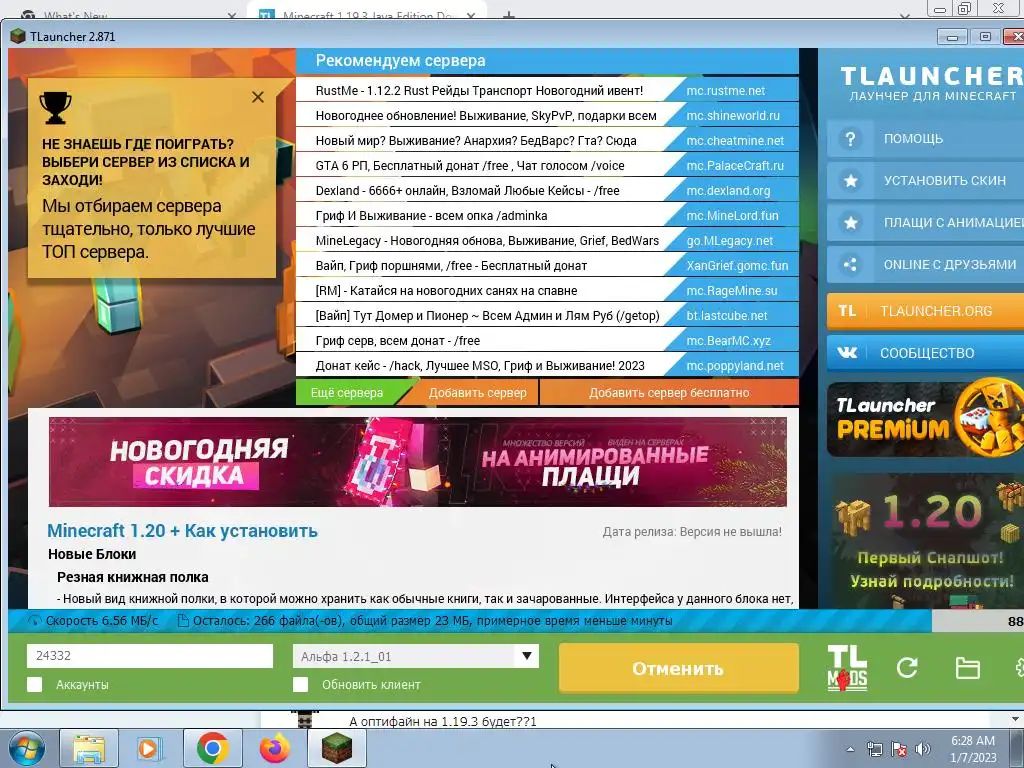Select server address mc.RageMine.su
1024x768 pixels.
731,291
